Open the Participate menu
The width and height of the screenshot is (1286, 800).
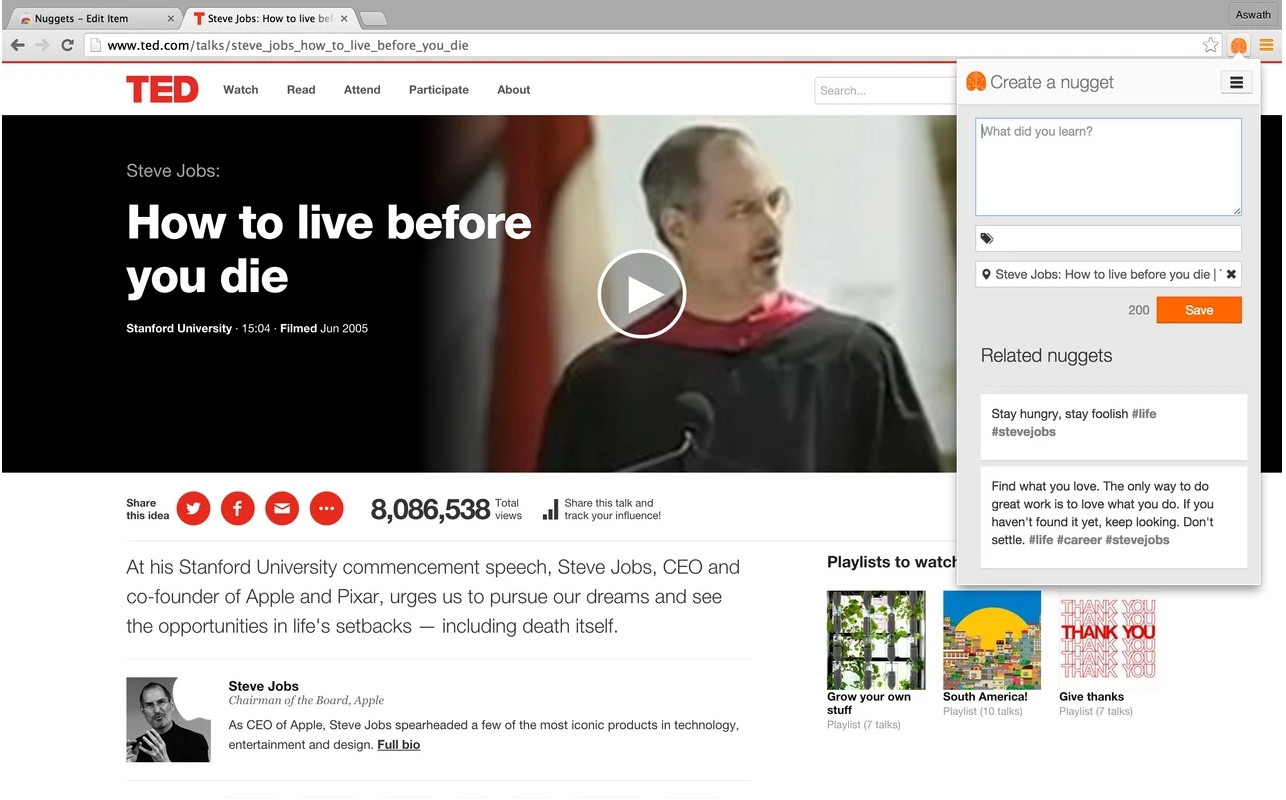[438, 90]
